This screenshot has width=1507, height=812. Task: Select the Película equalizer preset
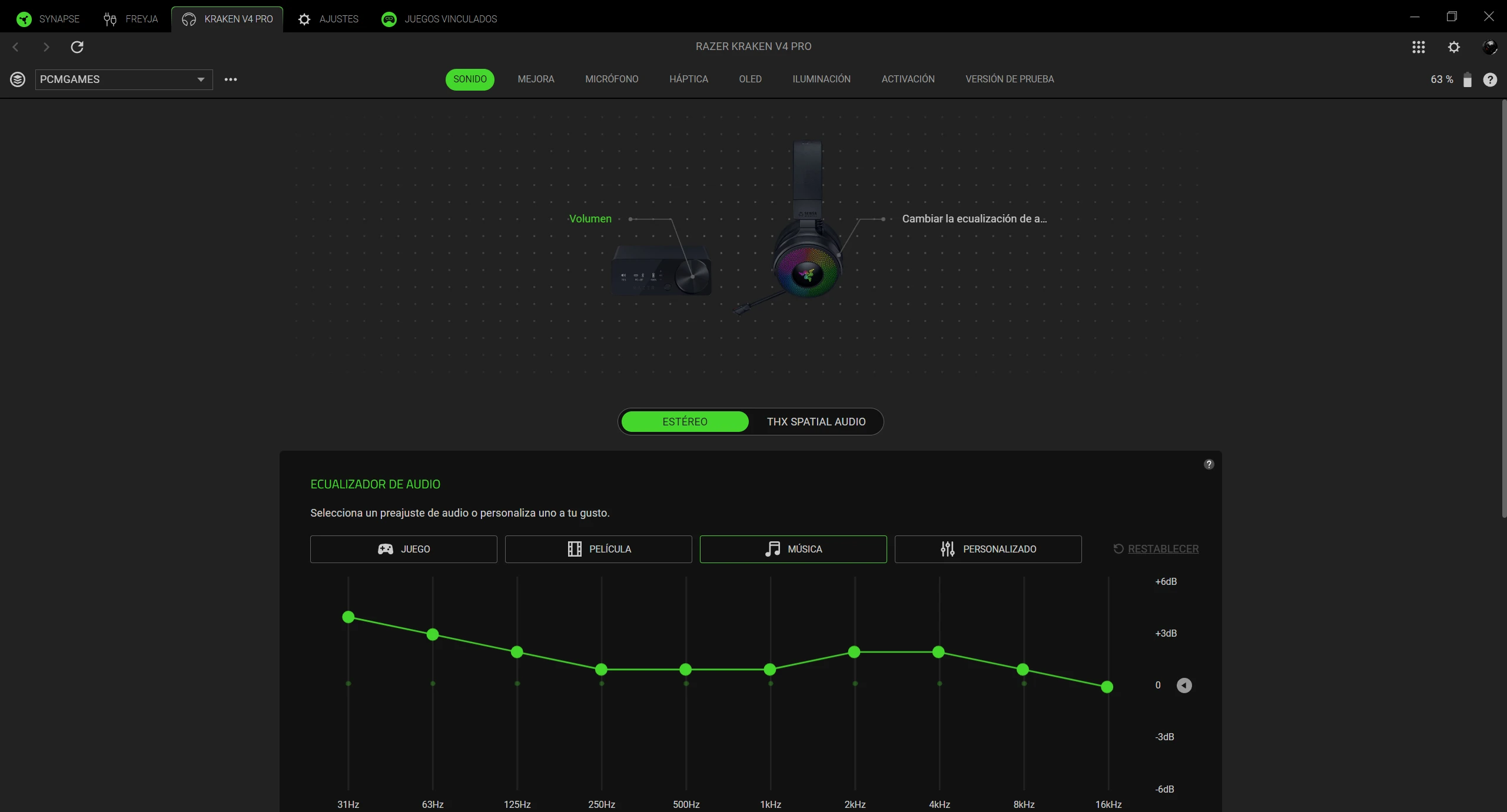pos(599,549)
